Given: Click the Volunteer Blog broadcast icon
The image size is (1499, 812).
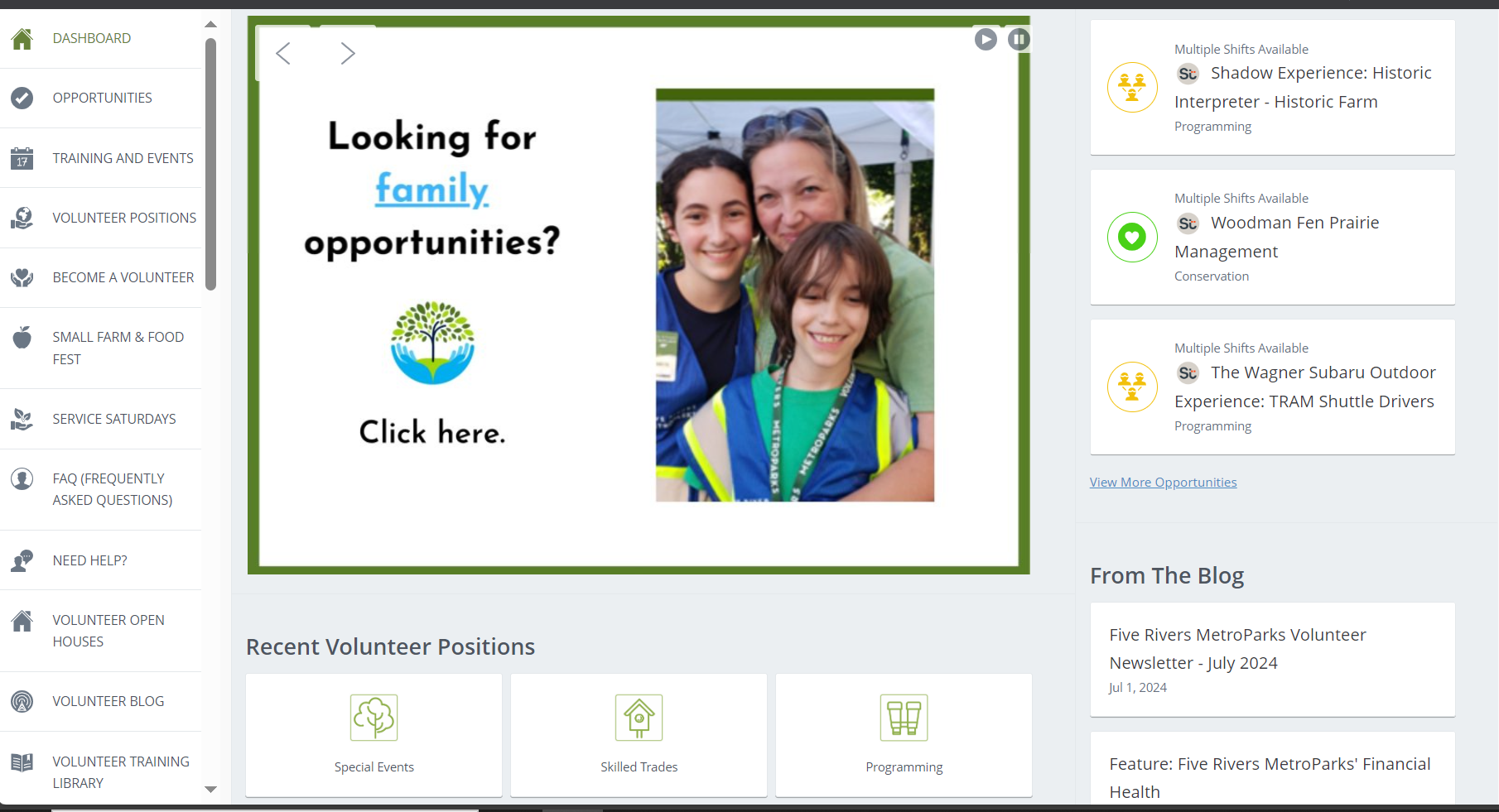Looking at the screenshot, I should (22, 701).
